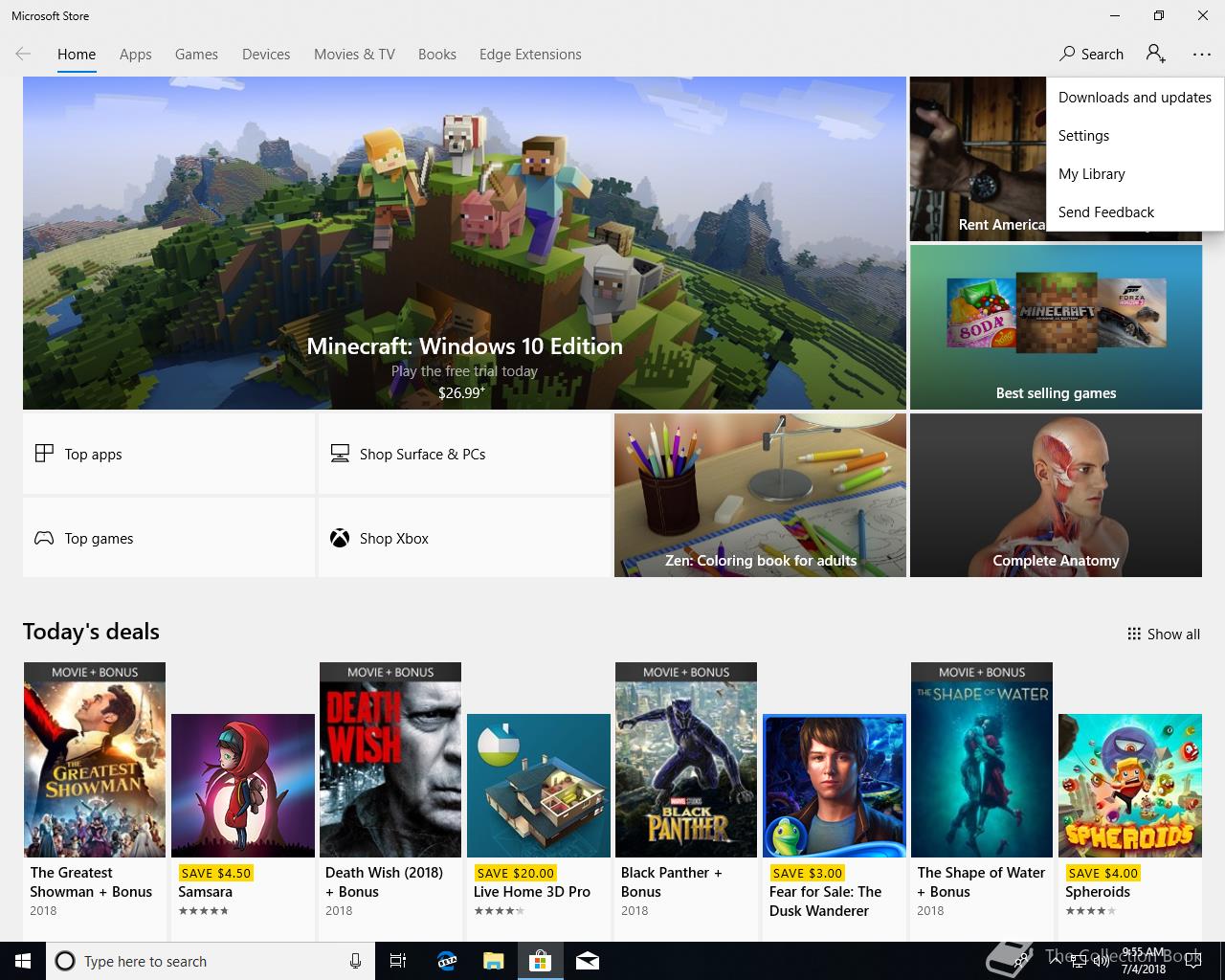Switch to the Edge Extensions tab

point(530,55)
